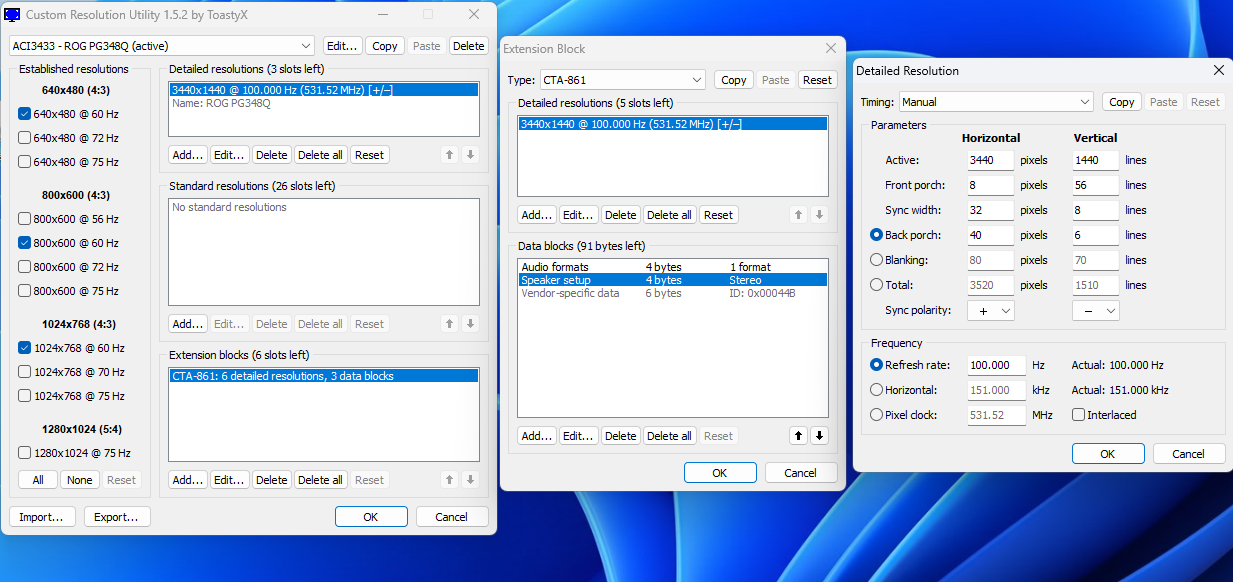Uncheck 800x600 @ 60 Hz resolution
This screenshot has height=582, width=1233.
[x=25, y=243]
